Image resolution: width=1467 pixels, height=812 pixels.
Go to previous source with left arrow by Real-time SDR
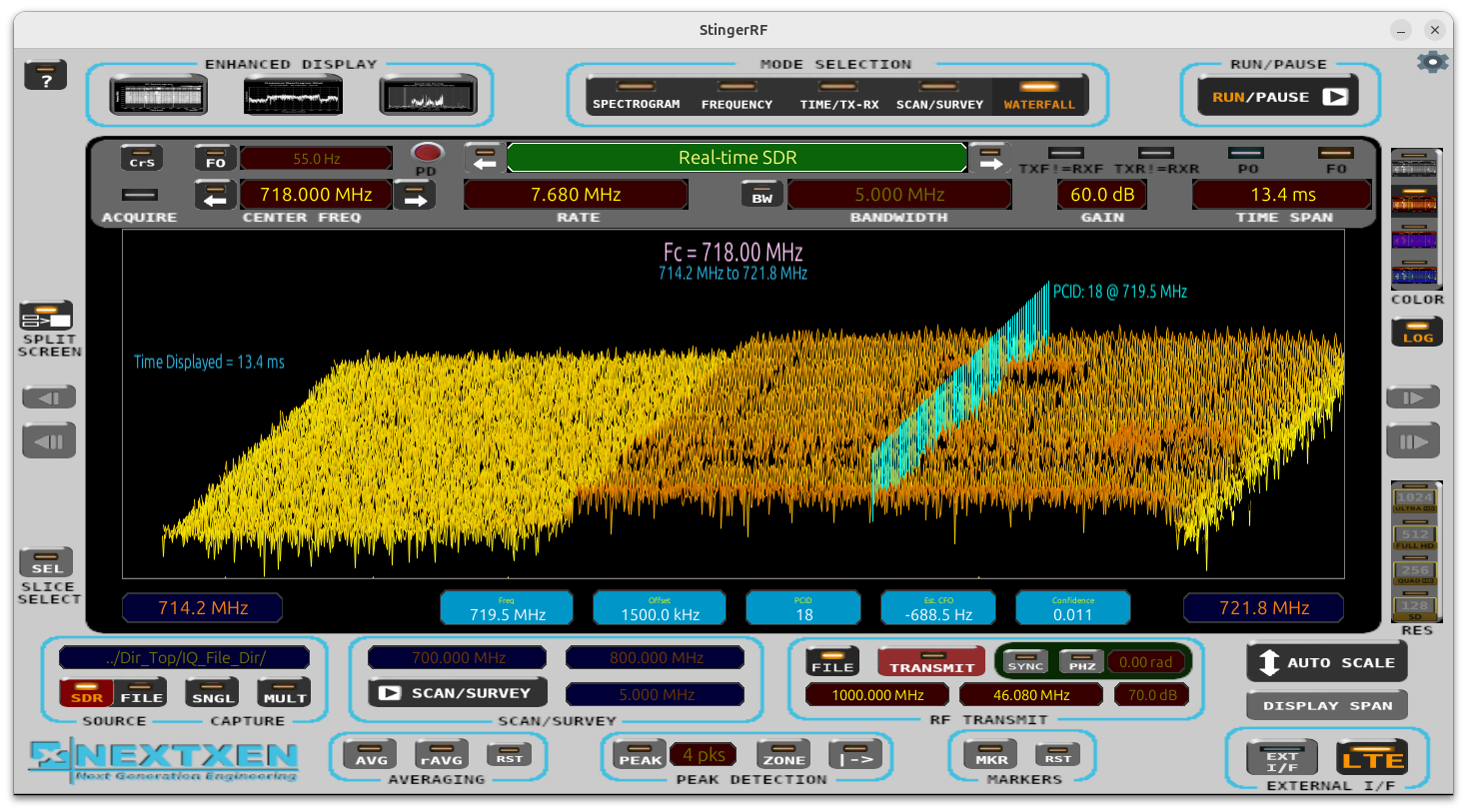(x=485, y=158)
